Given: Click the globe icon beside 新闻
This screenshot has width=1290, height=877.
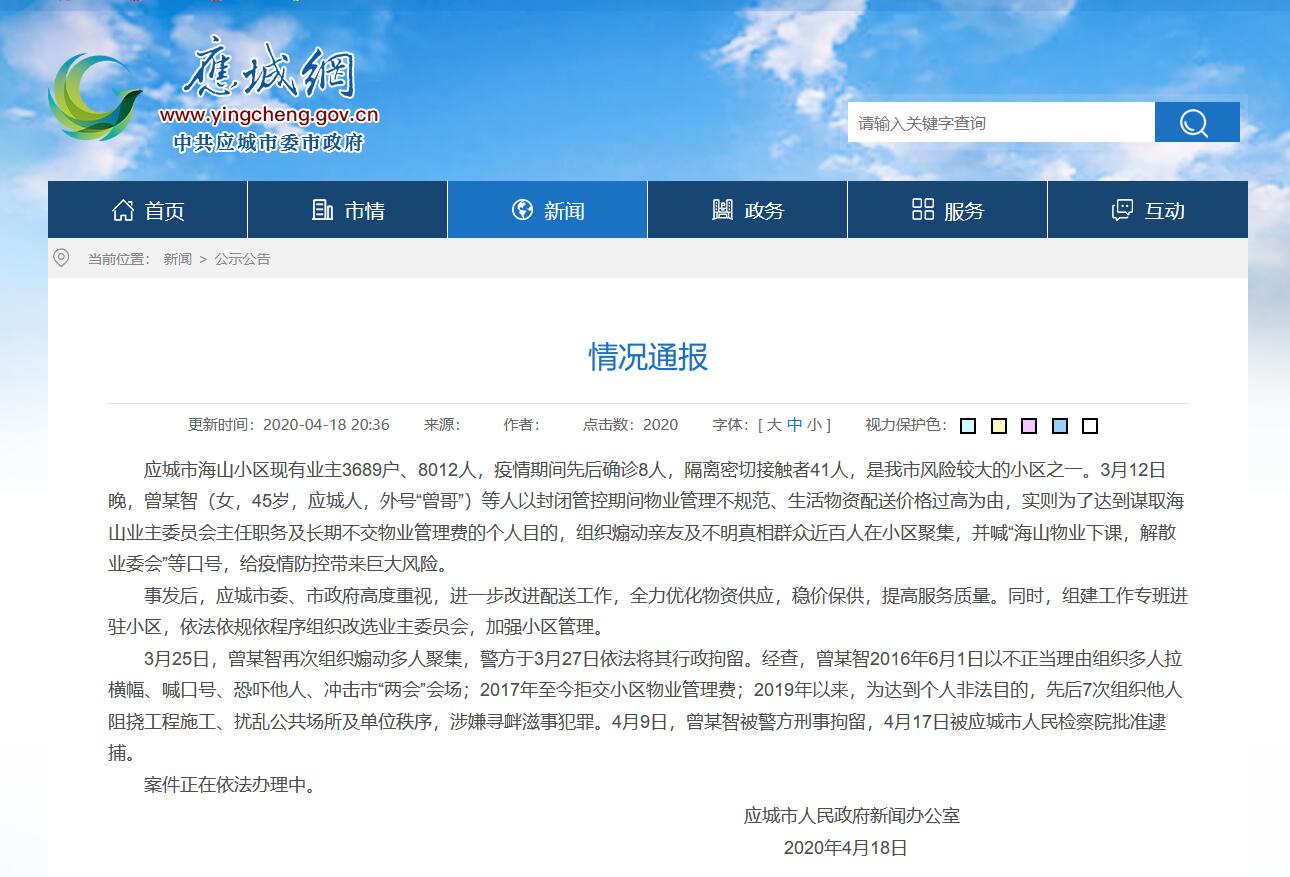Looking at the screenshot, I should 521,209.
